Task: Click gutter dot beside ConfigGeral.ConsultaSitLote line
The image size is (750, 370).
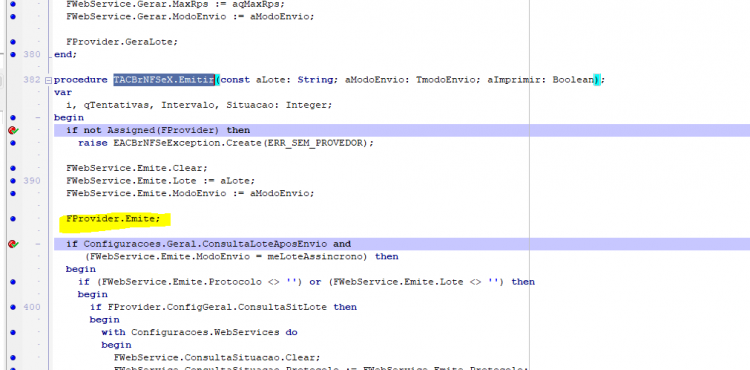Action: pos(13,307)
